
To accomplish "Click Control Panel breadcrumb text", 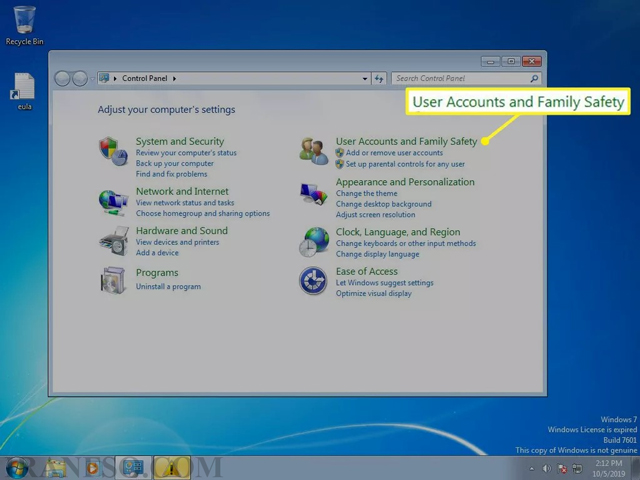I will [x=144, y=78].
